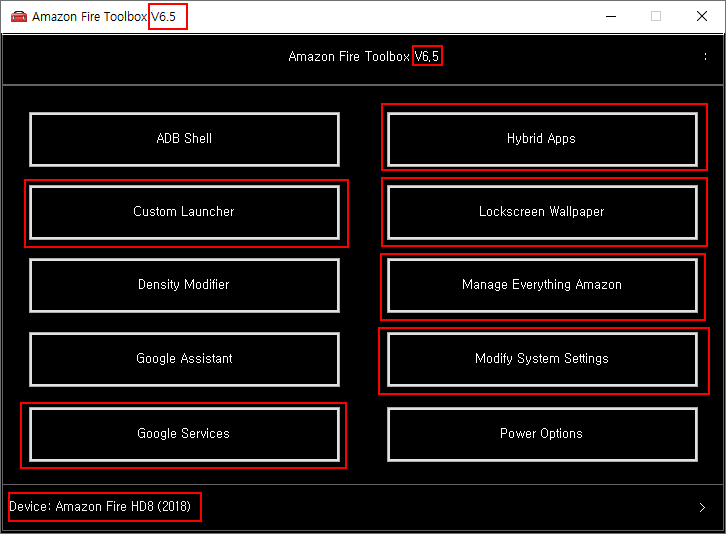Open the three-dot overflow menu
Screen dimensions: 726x534
[x=705, y=57]
